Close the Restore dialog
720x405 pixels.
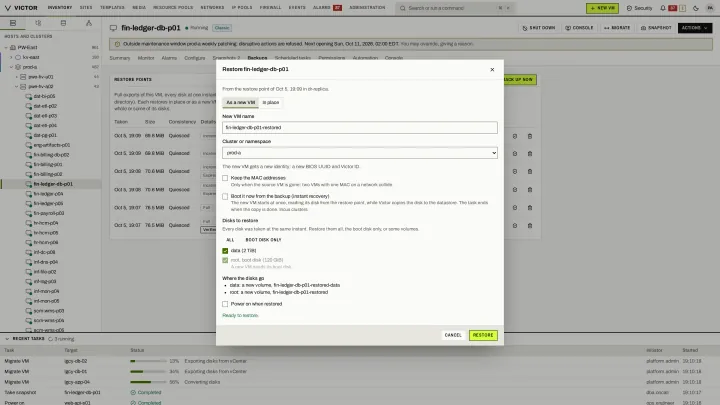click(492, 69)
